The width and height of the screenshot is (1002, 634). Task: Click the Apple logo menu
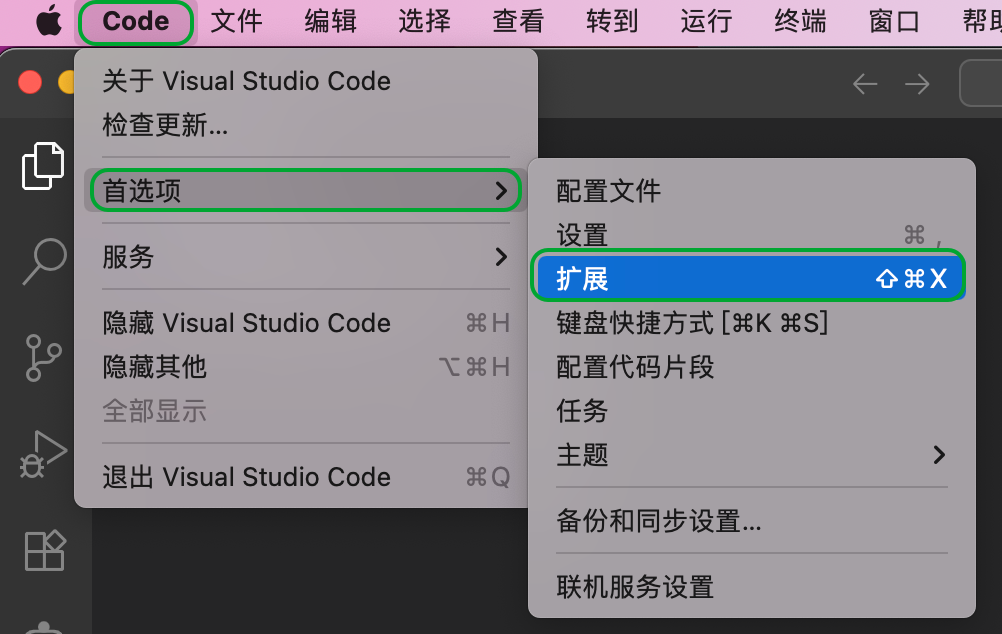pos(49,21)
